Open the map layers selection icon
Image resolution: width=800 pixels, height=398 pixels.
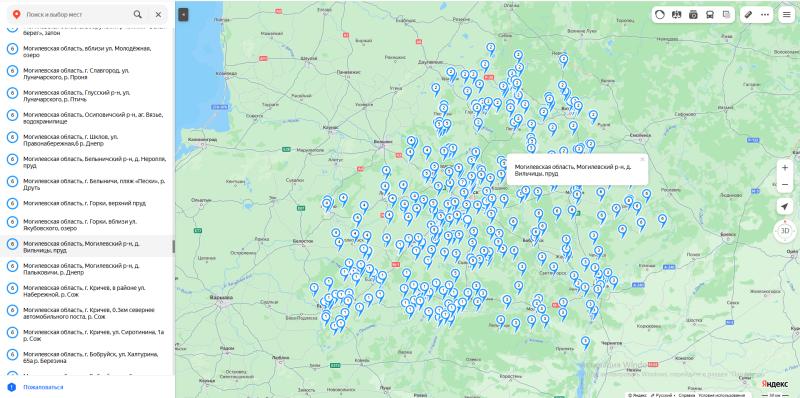click(727, 14)
